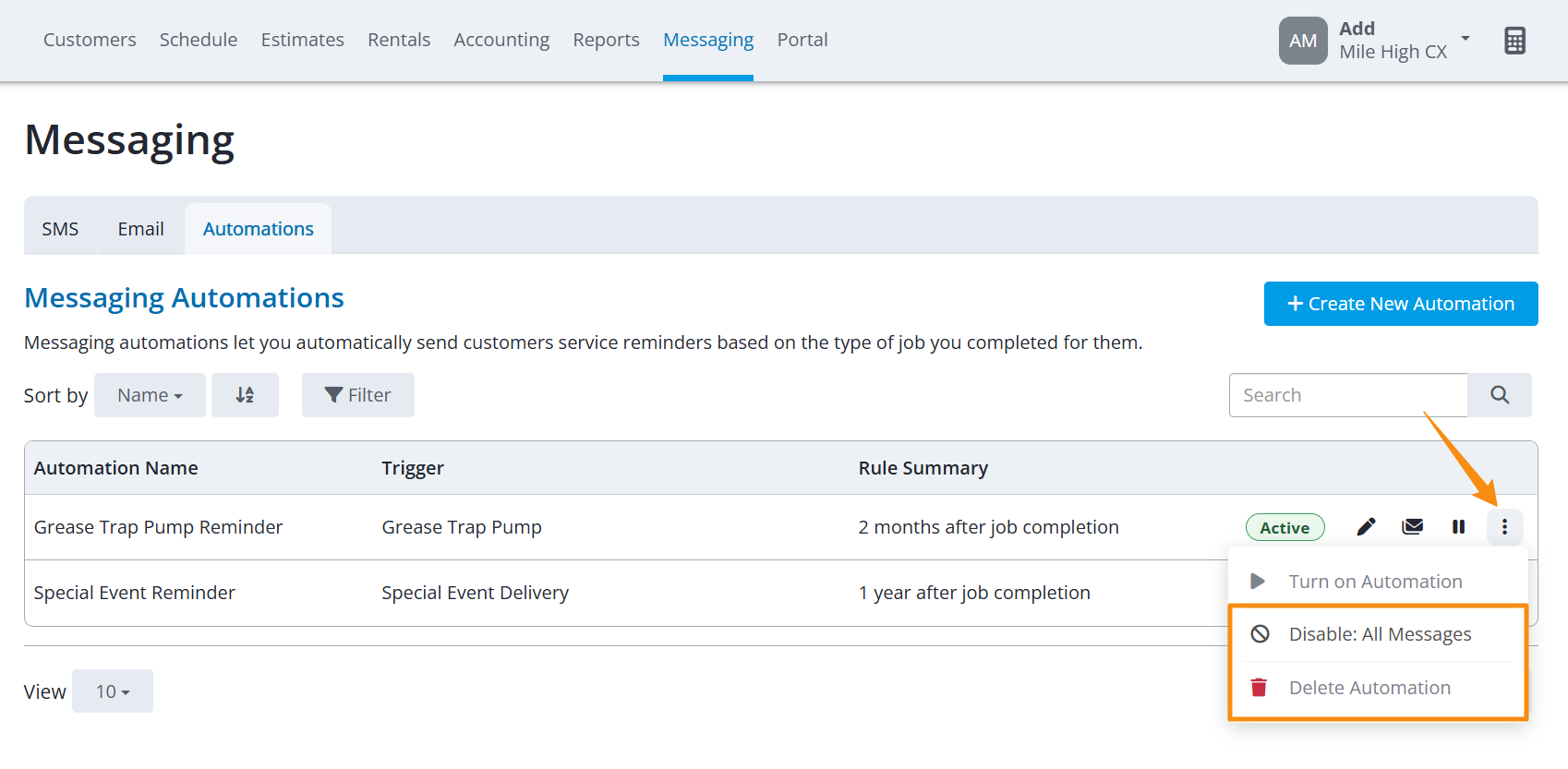Click '1 year after job completion' cell
Viewport: 1568px width, 769px height.
coord(974,593)
